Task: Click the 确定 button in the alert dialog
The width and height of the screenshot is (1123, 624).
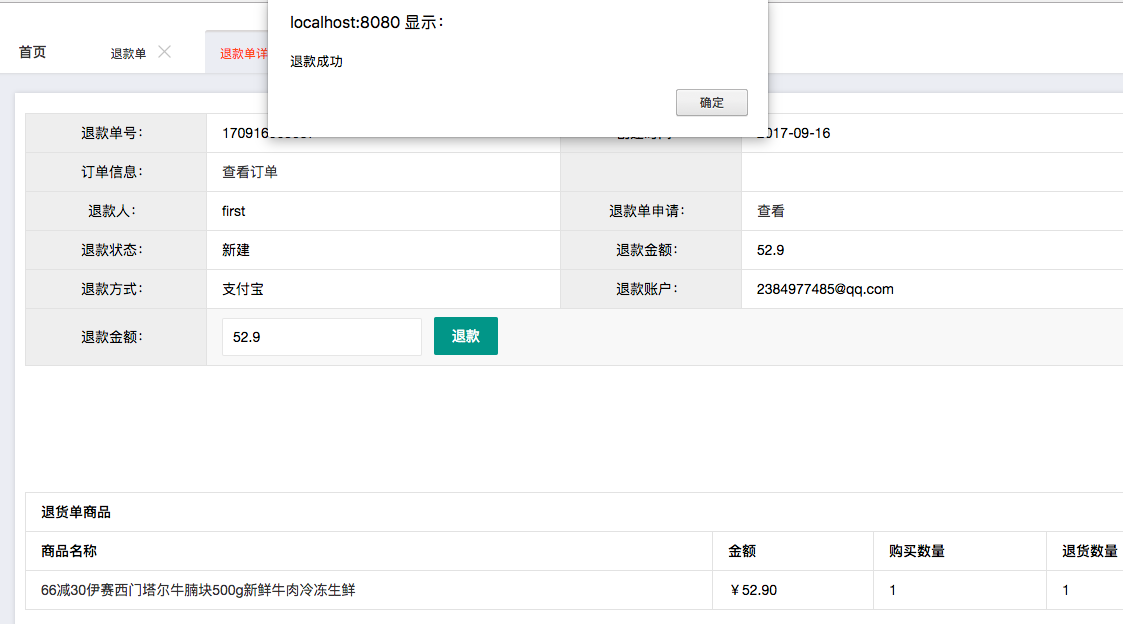Action: pyautogui.click(x=711, y=103)
